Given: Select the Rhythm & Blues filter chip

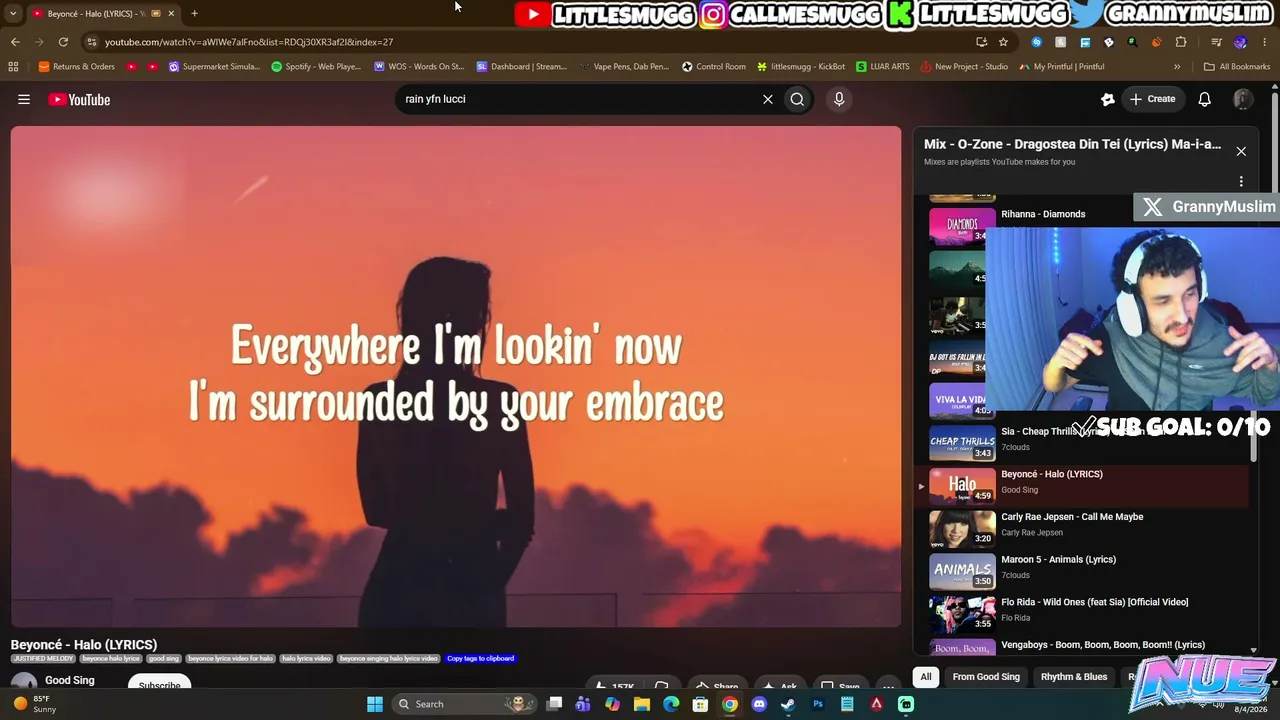Looking at the screenshot, I should pyautogui.click(x=1074, y=677).
